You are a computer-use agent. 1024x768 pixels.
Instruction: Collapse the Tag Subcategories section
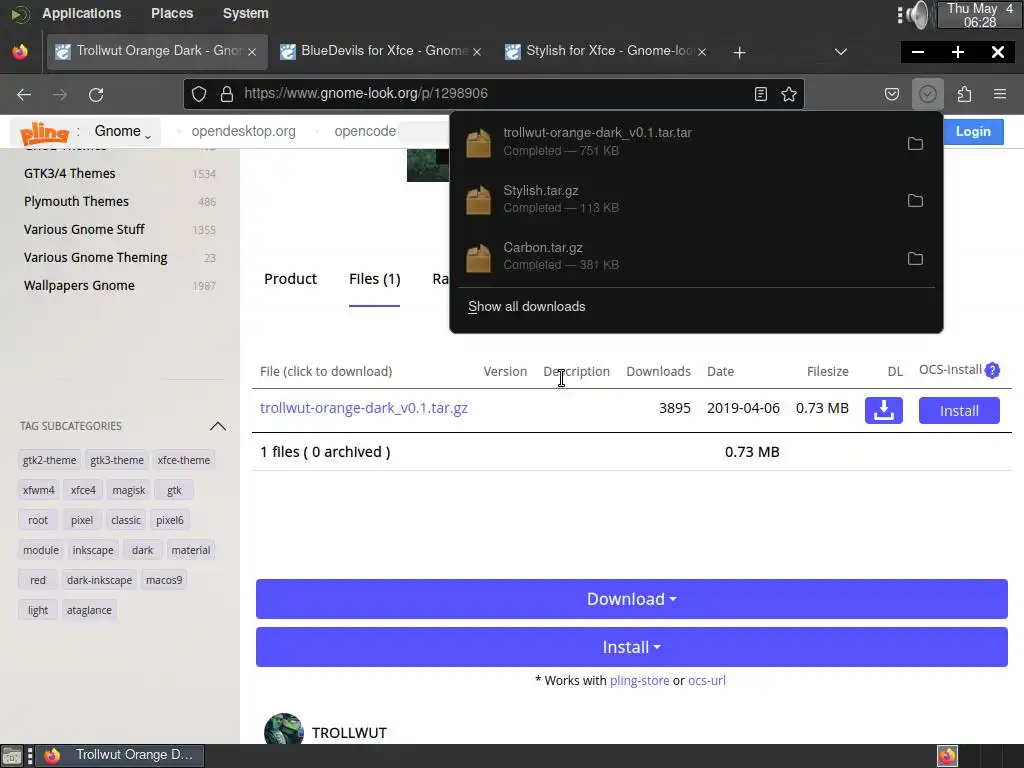[217, 426]
